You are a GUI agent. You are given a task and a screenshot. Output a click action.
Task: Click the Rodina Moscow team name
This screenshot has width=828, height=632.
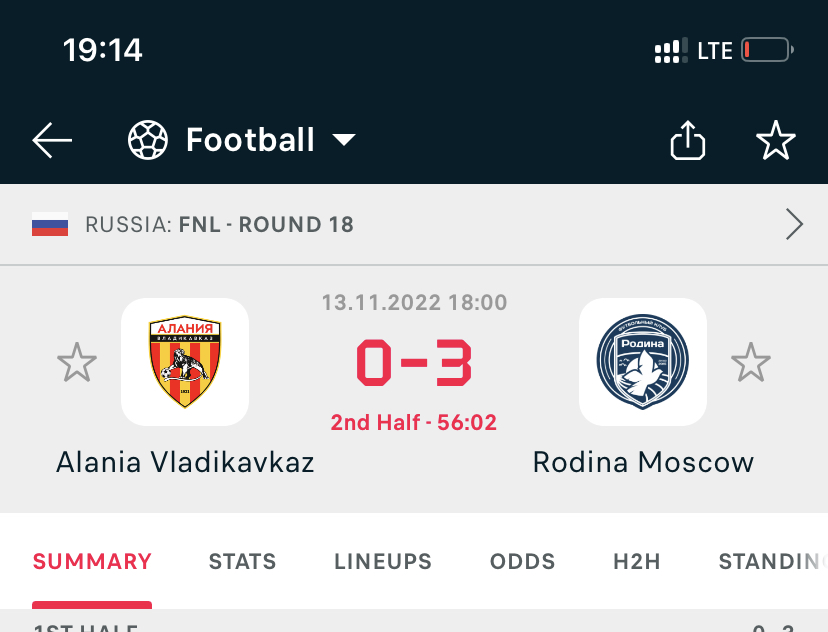click(643, 462)
